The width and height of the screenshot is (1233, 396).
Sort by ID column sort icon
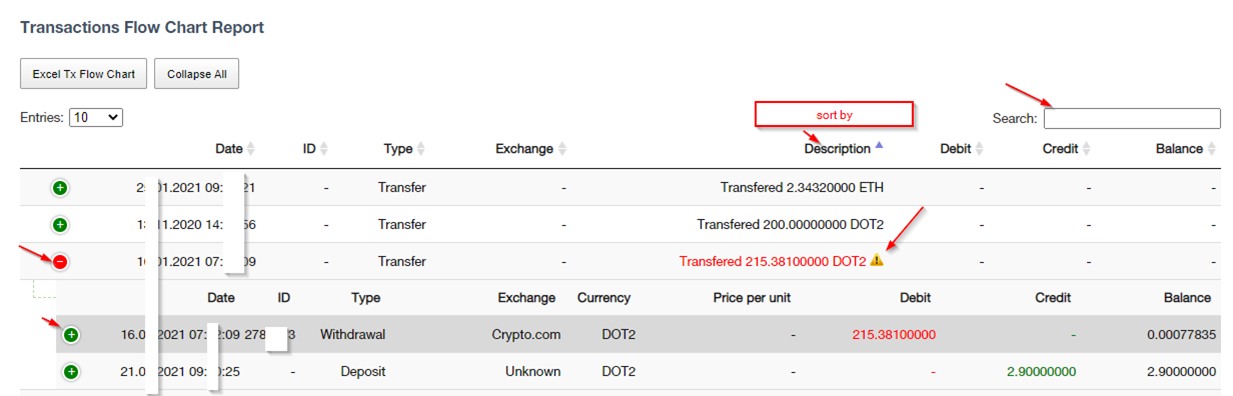324,149
